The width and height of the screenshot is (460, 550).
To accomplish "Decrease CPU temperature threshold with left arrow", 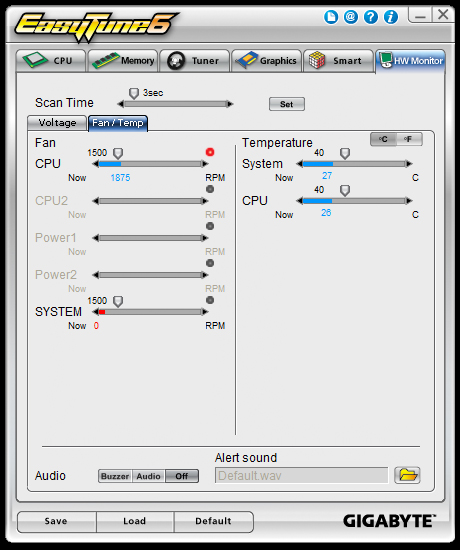I will point(299,201).
